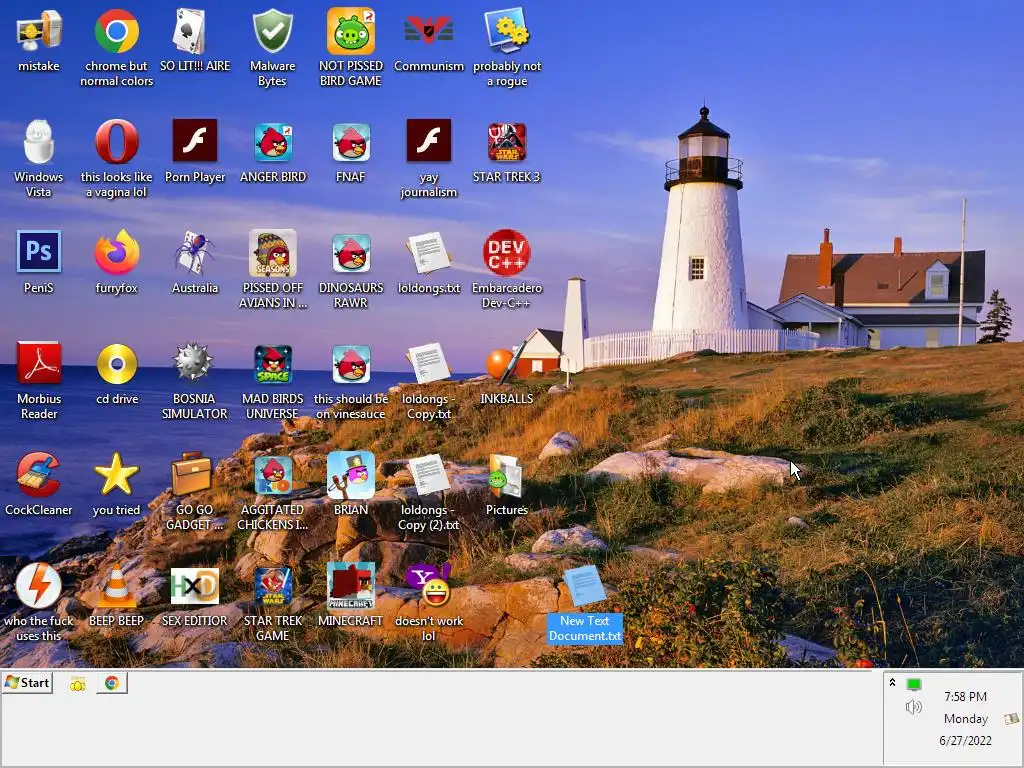Click 'AGGITATED CHICKENS I...' icon
Screen dimensions: 1024x768
point(273,474)
